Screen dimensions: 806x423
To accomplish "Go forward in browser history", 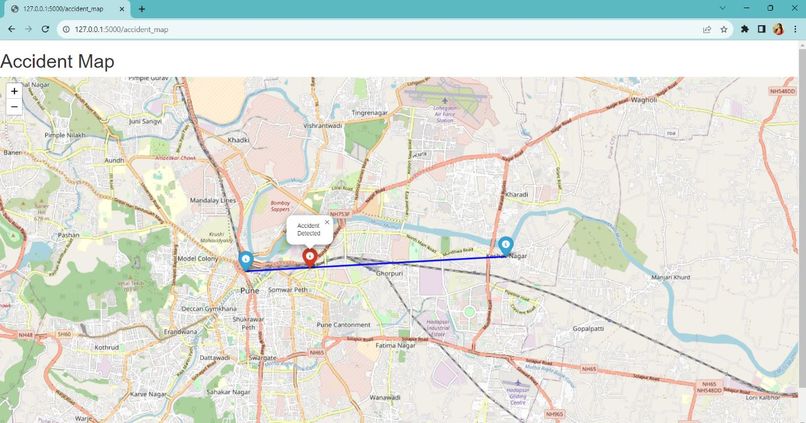I will point(28,29).
